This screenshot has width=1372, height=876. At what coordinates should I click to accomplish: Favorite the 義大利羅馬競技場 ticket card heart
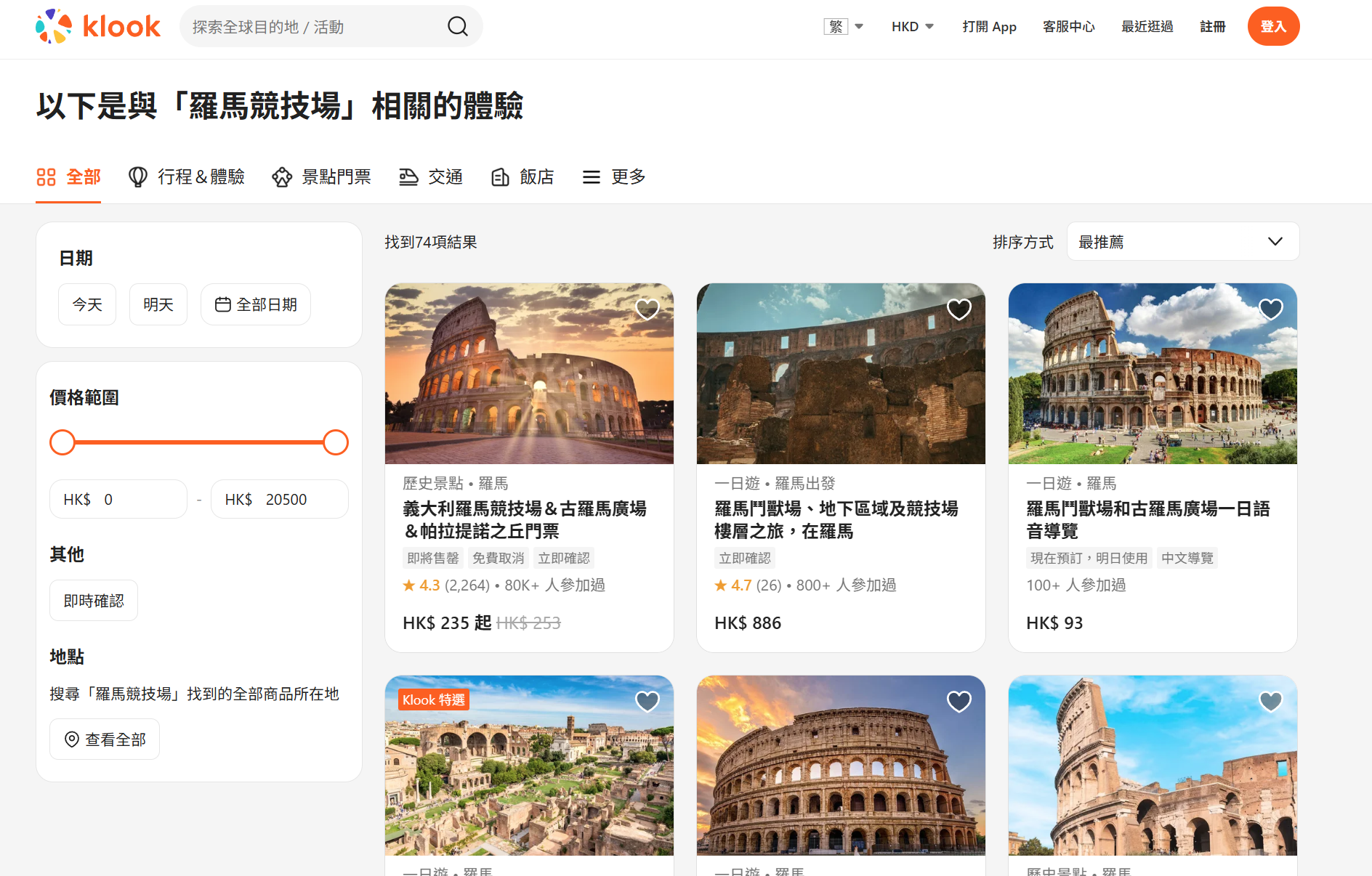[647, 309]
